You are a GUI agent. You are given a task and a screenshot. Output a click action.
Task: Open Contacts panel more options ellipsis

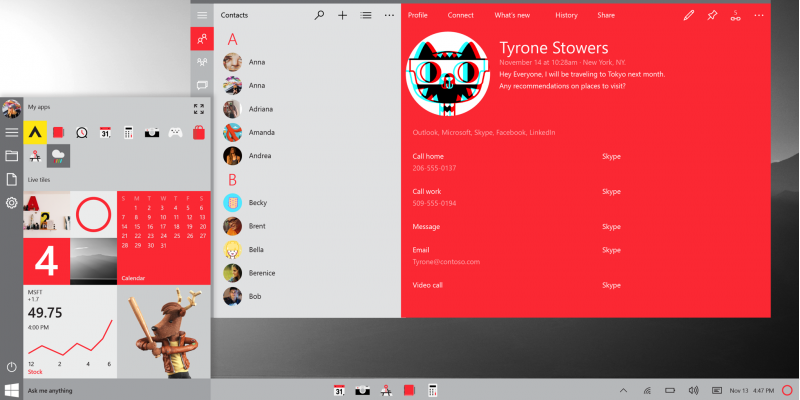pyautogui.click(x=389, y=15)
